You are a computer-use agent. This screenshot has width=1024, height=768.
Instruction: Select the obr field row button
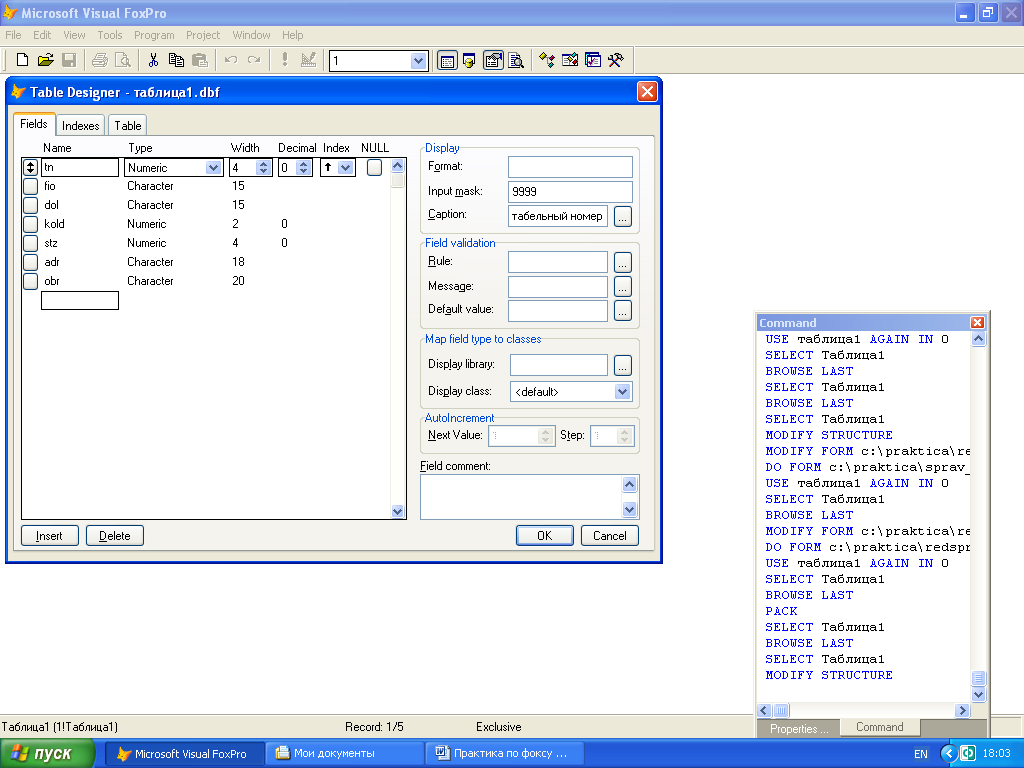[30, 281]
